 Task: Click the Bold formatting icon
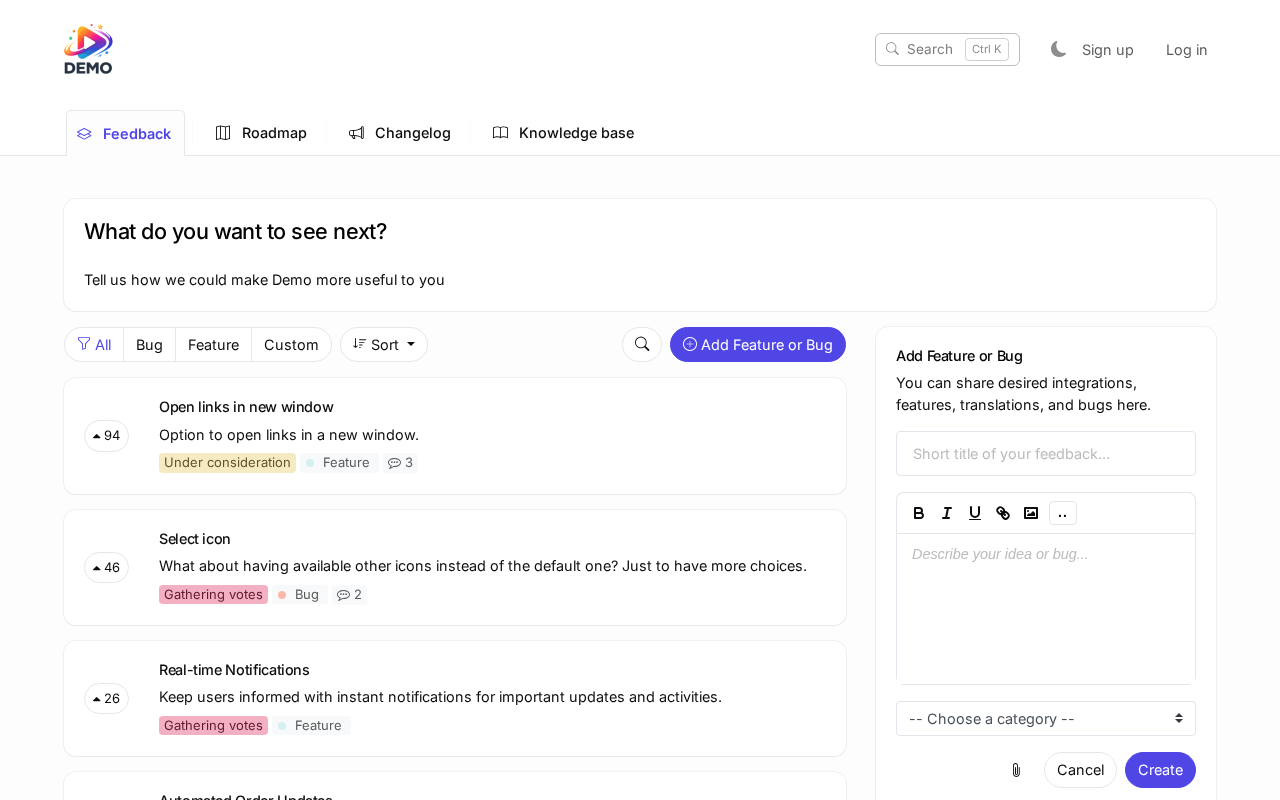(x=918, y=513)
